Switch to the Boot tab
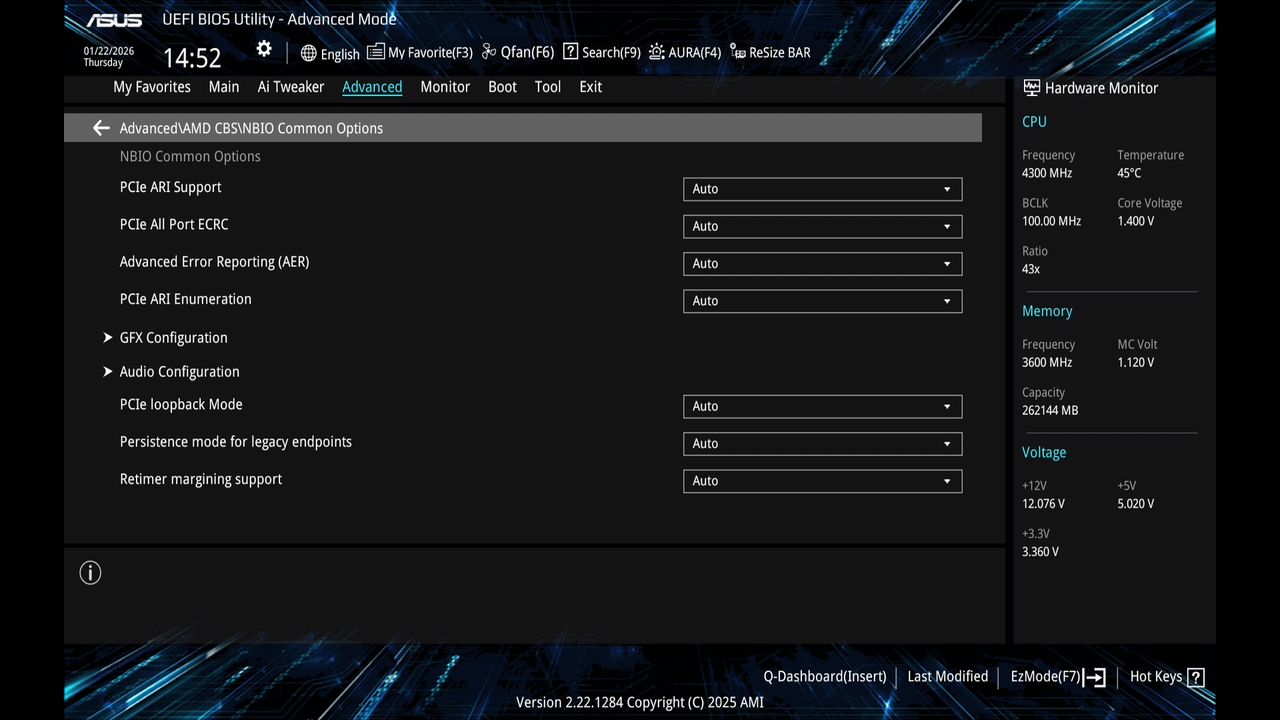This screenshot has height=720, width=1280. tap(502, 87)
